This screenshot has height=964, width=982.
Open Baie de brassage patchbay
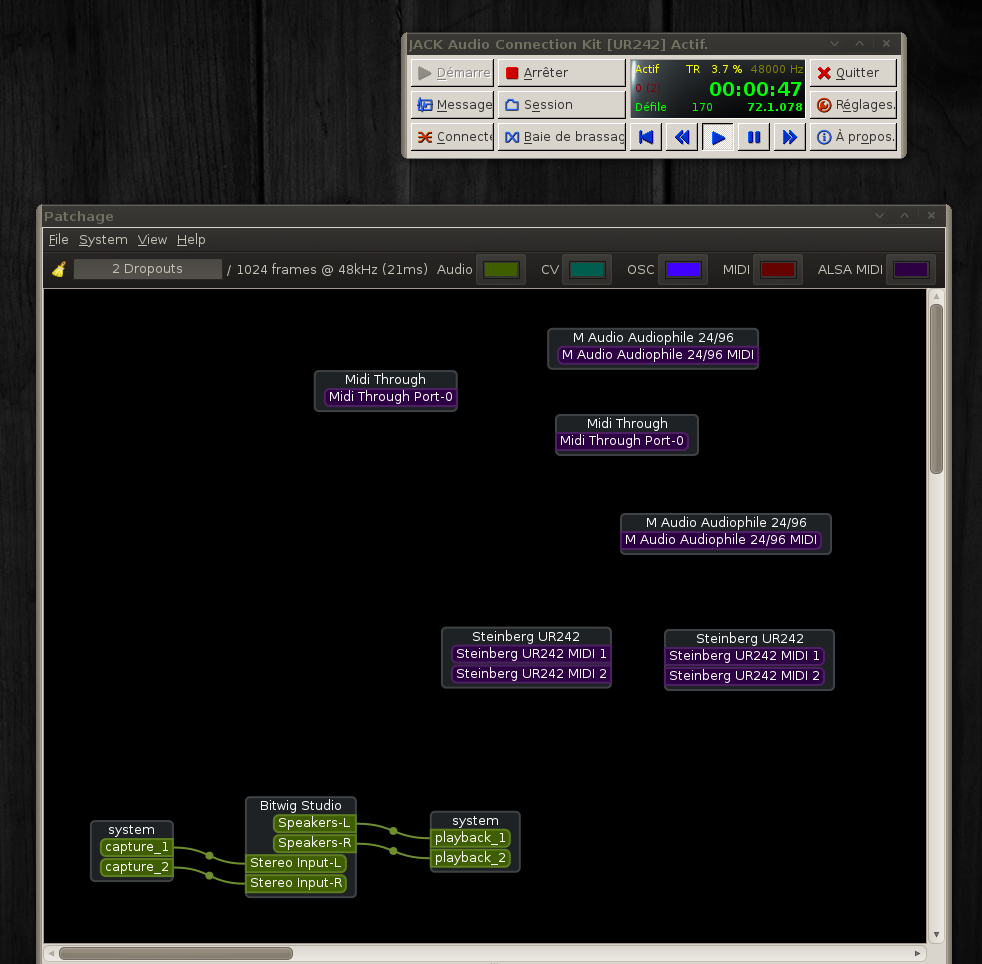click(x=562, y=137)
